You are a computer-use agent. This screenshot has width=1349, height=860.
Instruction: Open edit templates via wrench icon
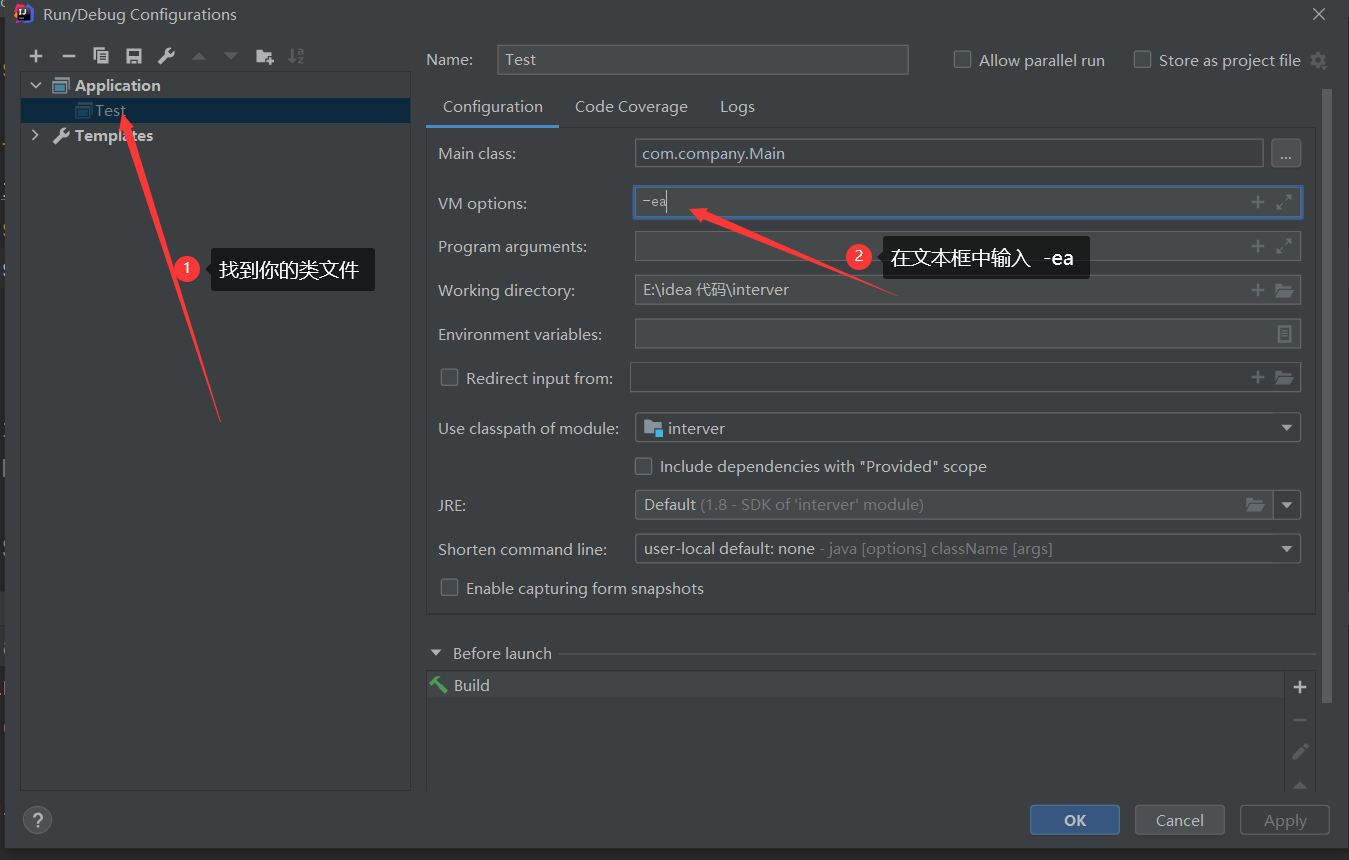click(x=166, y=56)
